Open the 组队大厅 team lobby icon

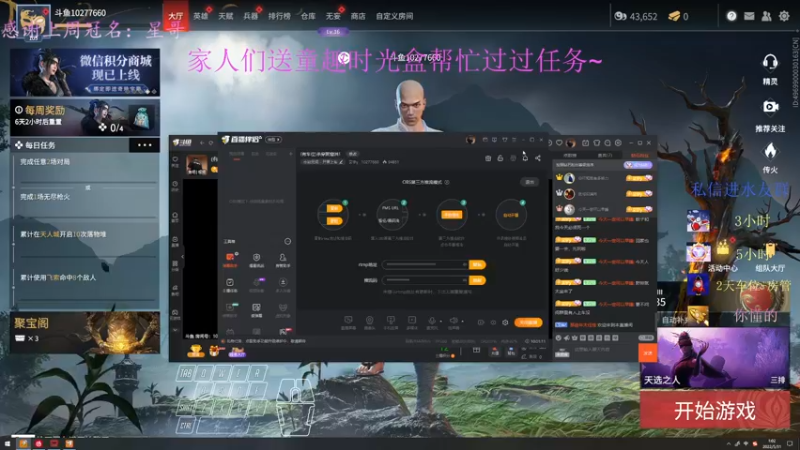pyautogui.click(x=770, y=251)
